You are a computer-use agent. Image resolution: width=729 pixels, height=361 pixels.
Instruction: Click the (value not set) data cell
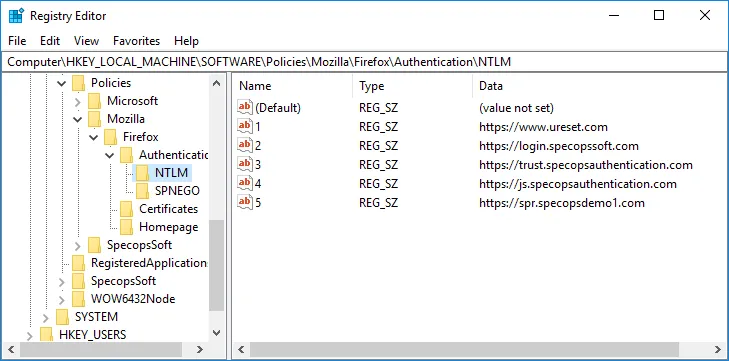point(516,108)
